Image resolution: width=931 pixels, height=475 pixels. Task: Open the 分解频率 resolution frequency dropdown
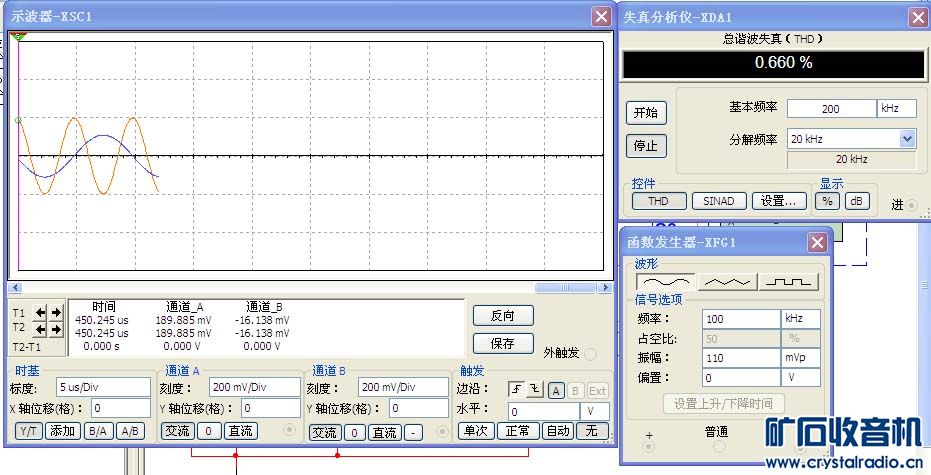coord(907,139)
